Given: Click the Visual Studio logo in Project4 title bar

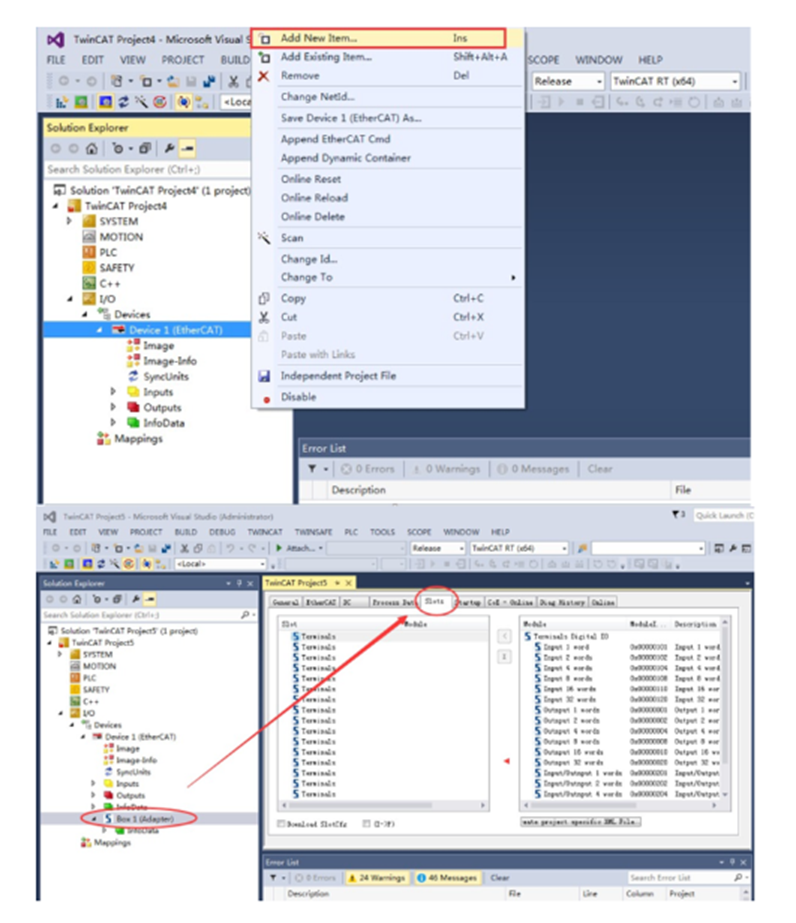Looking at the screenshot, I should [x=56, y=39].
